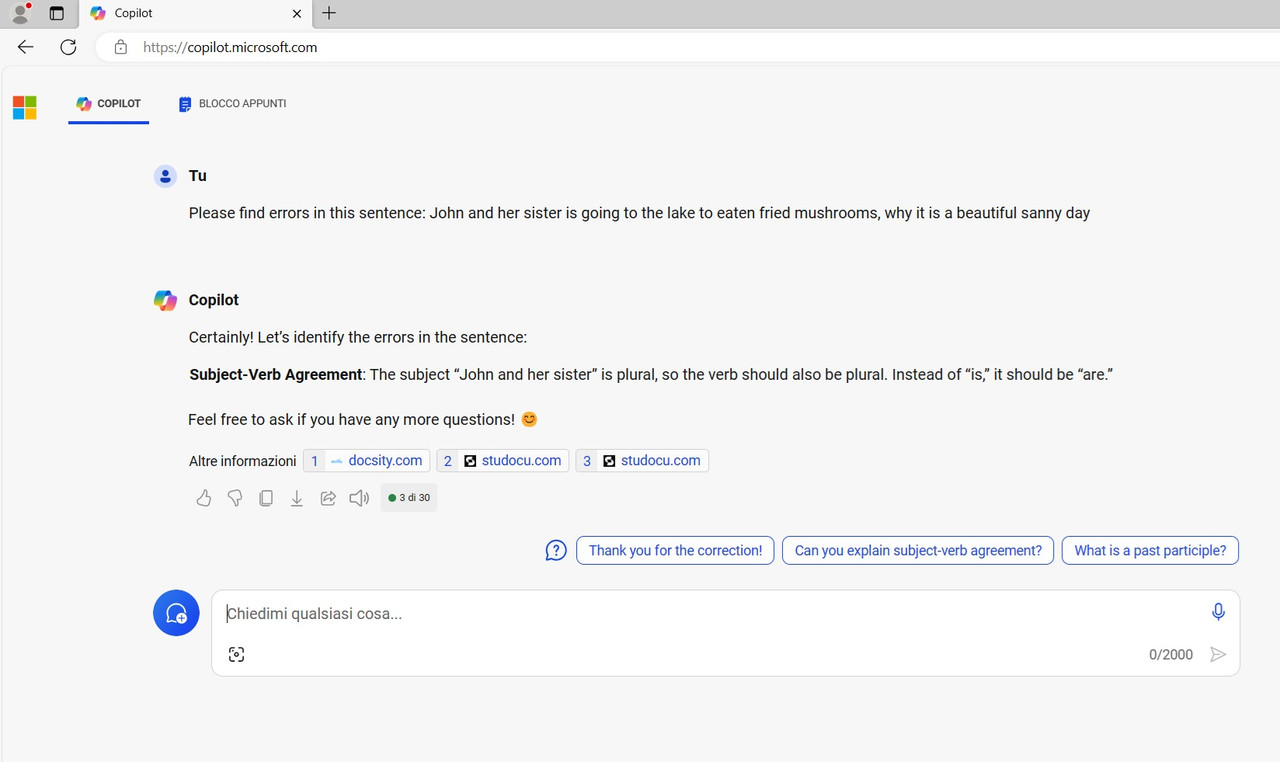Screen dimensions: 1280x762
Task: Open source link 3 studocu.com
Action: pos(642,461)
